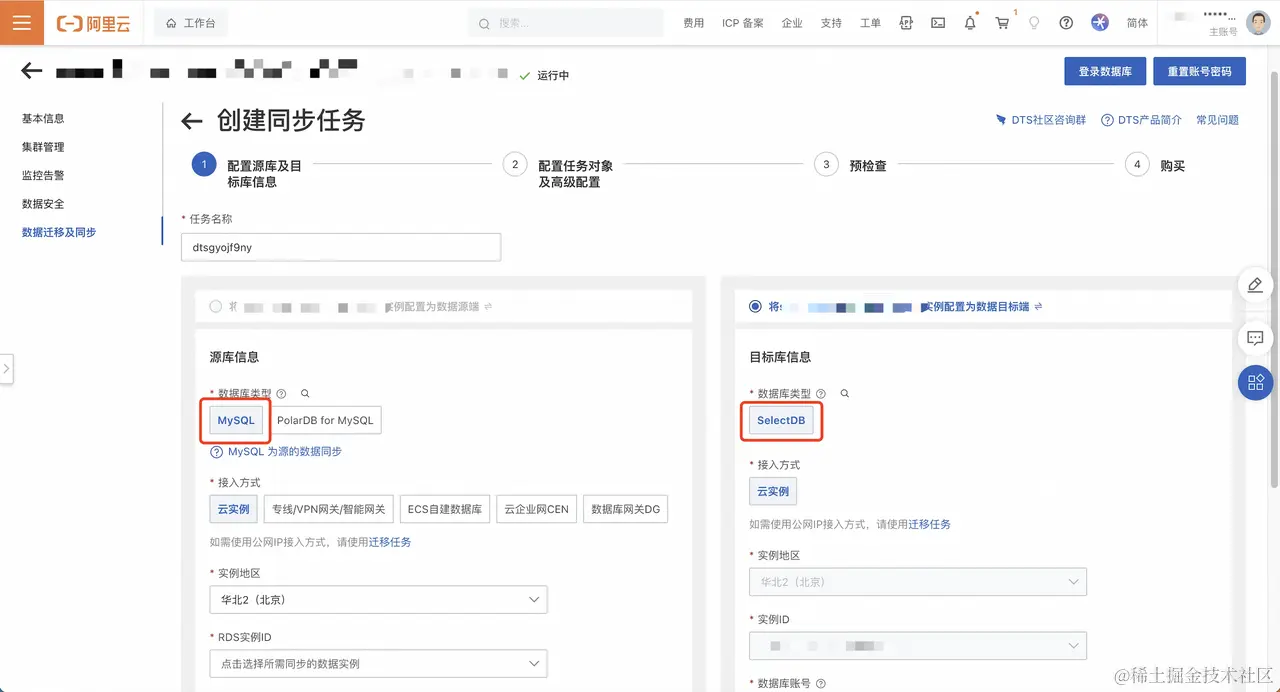Select step 2 配置任务对象及高级配置
This screenshot has width=1280, height=692.
(x=557, y=173)
